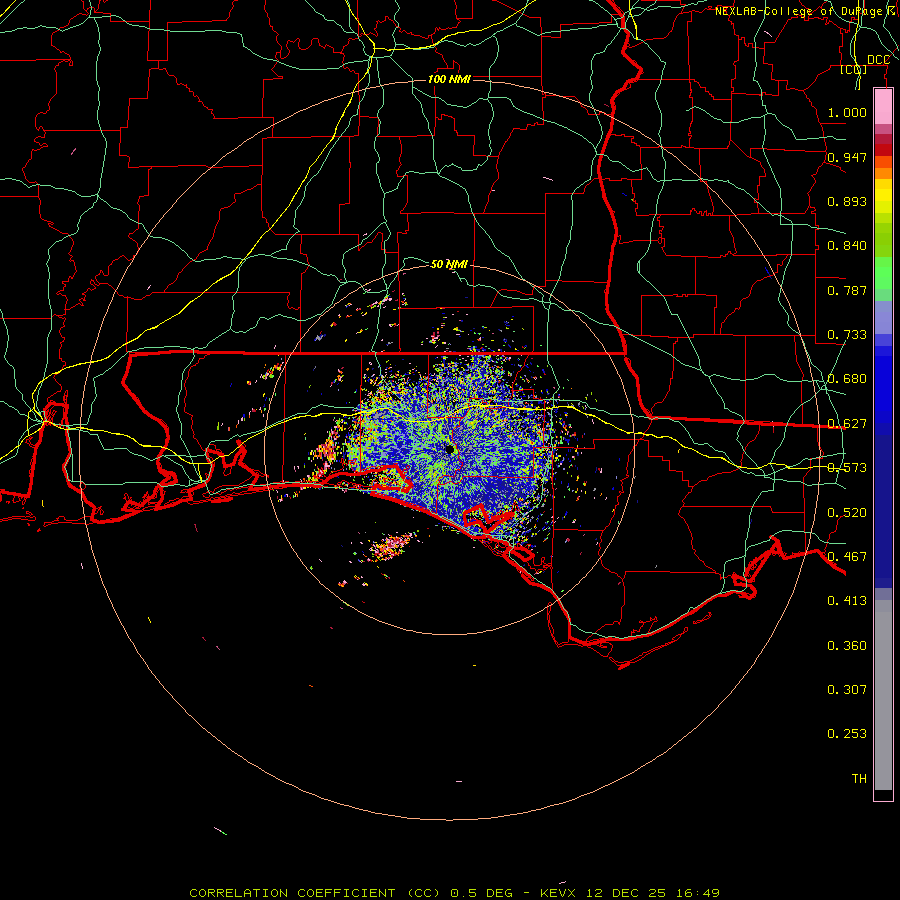900x900 pixels.
Task: Click the 0.520 scale label
Action: click(x=847, y=513)
